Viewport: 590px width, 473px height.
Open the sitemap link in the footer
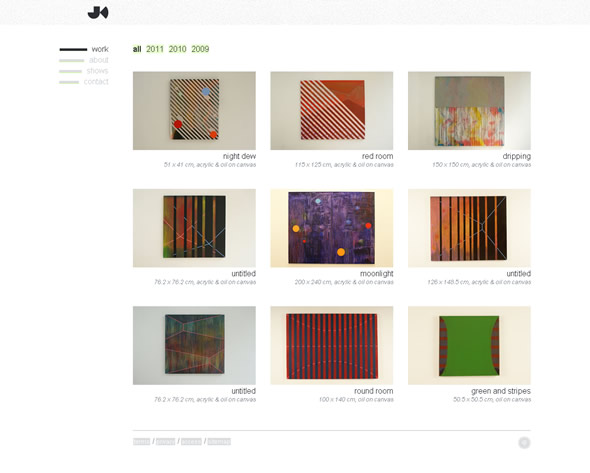[219, 442]
